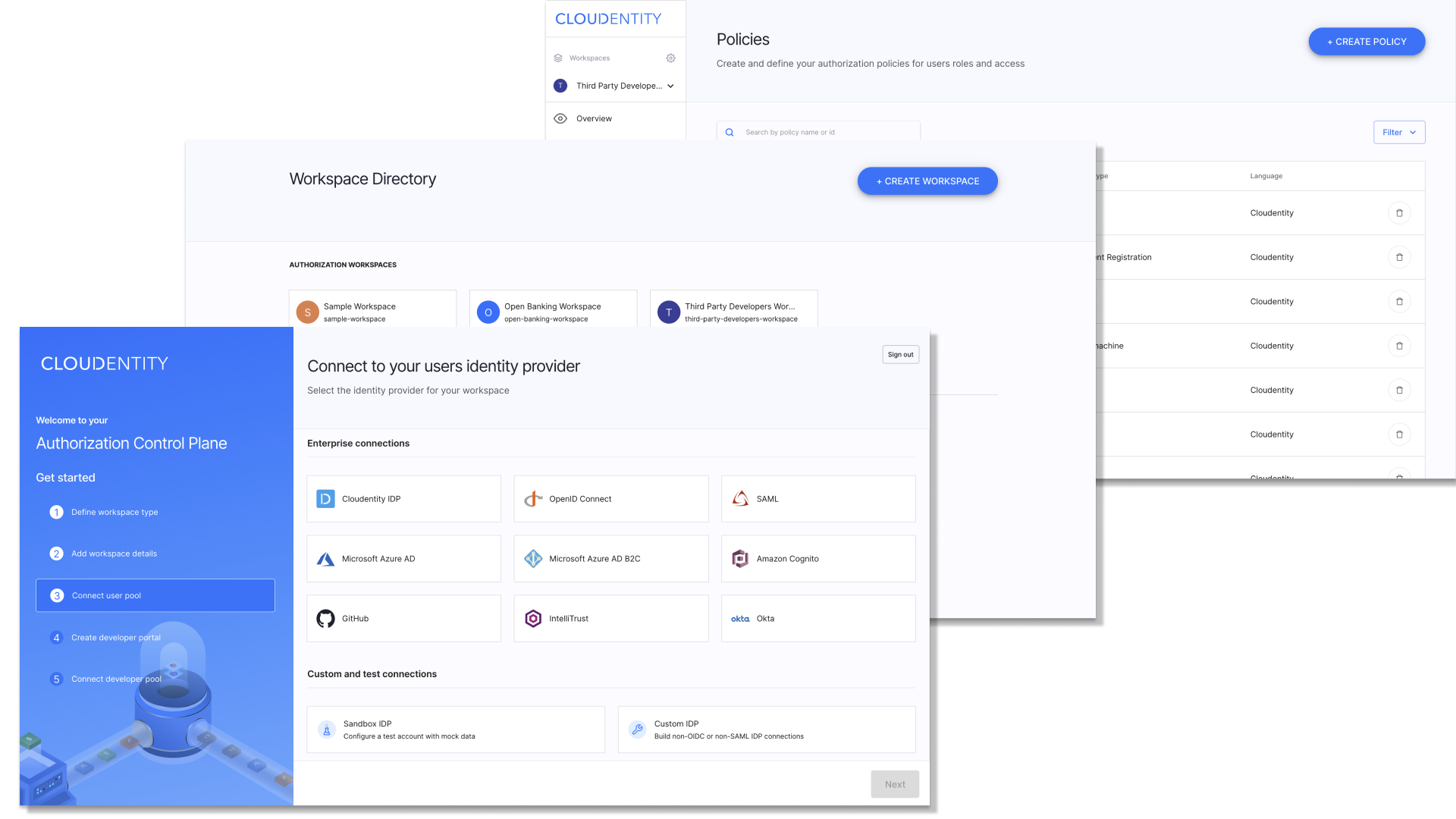Click the 'T' workspace avatar in Policies sidebar

[560, 86]
